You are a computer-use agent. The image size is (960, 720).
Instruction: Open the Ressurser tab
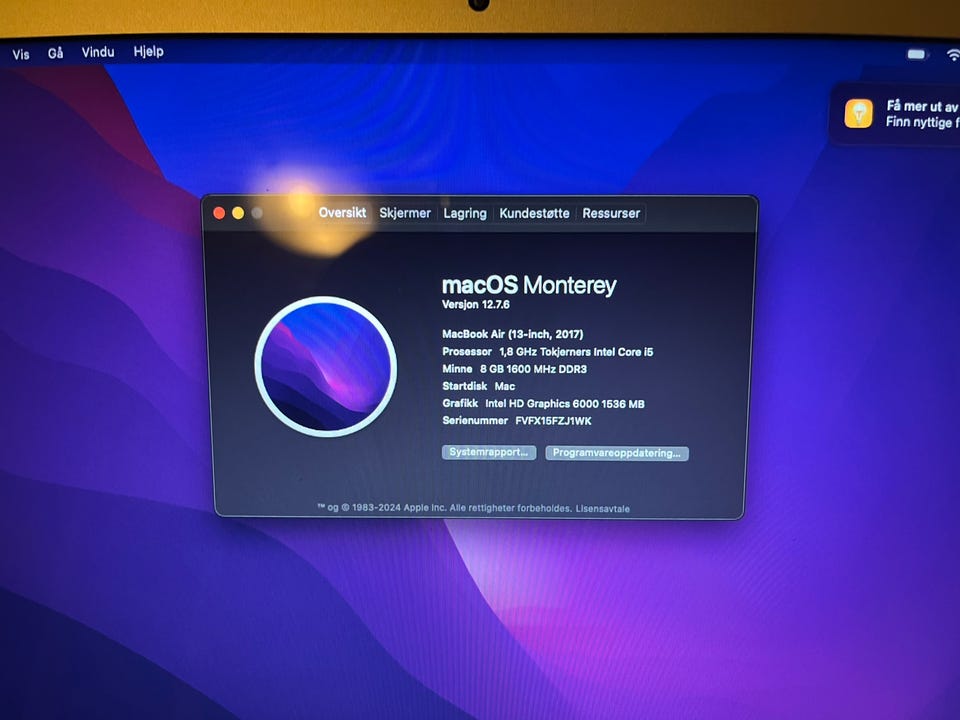click(x=611, y=213)
